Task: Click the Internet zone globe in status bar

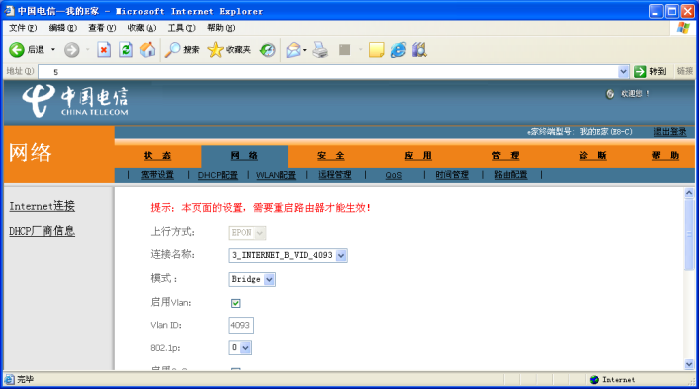Action: (594, 379)
